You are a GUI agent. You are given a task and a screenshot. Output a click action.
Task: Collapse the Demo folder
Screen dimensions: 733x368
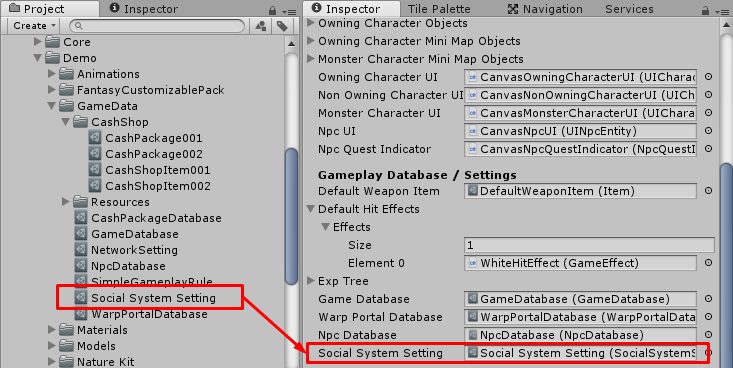pyautogui.click(x=38, y=58)
